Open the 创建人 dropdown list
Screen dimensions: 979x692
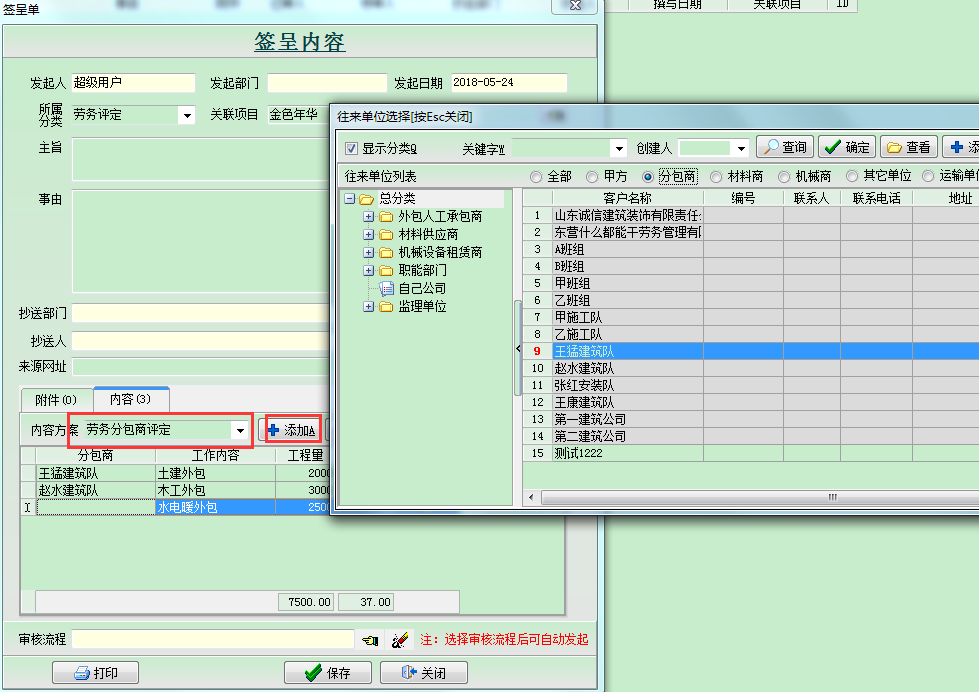point(741,148)
